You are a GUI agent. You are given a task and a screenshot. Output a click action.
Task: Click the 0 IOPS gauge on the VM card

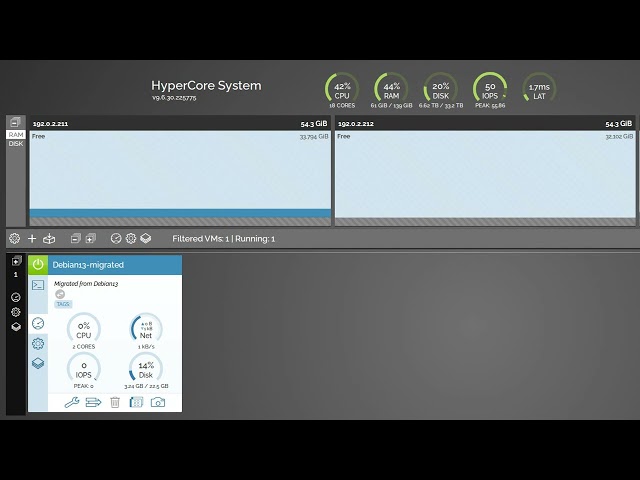coord(84,369)
